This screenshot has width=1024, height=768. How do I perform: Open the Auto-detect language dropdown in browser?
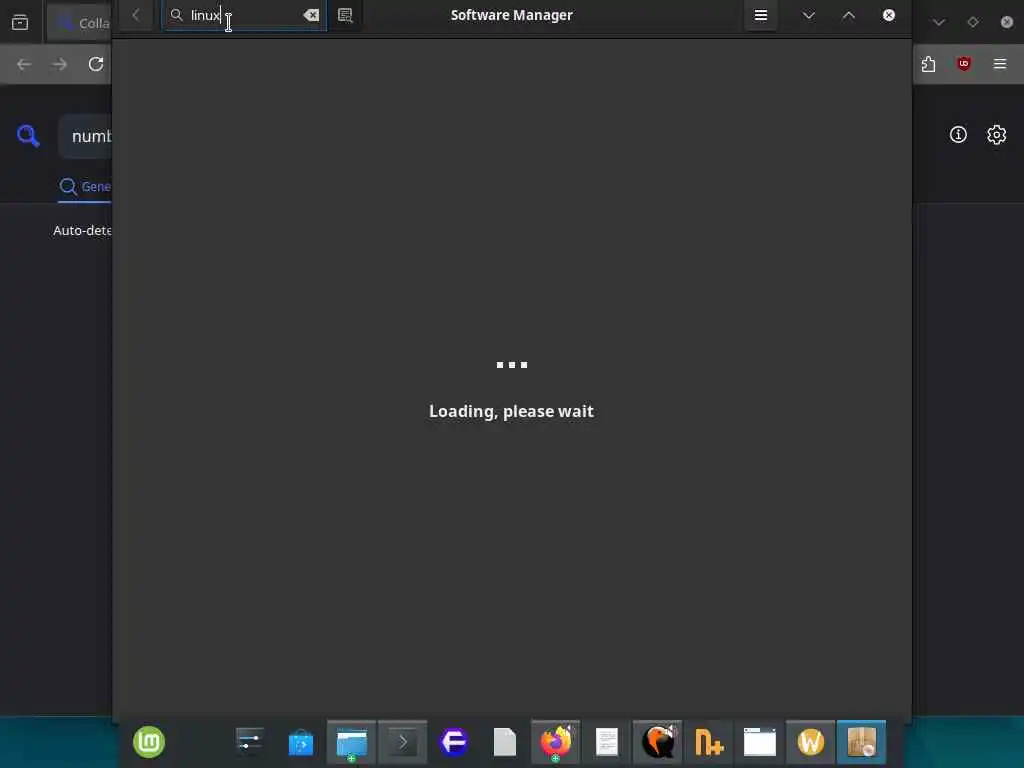(x=82, y=231)
